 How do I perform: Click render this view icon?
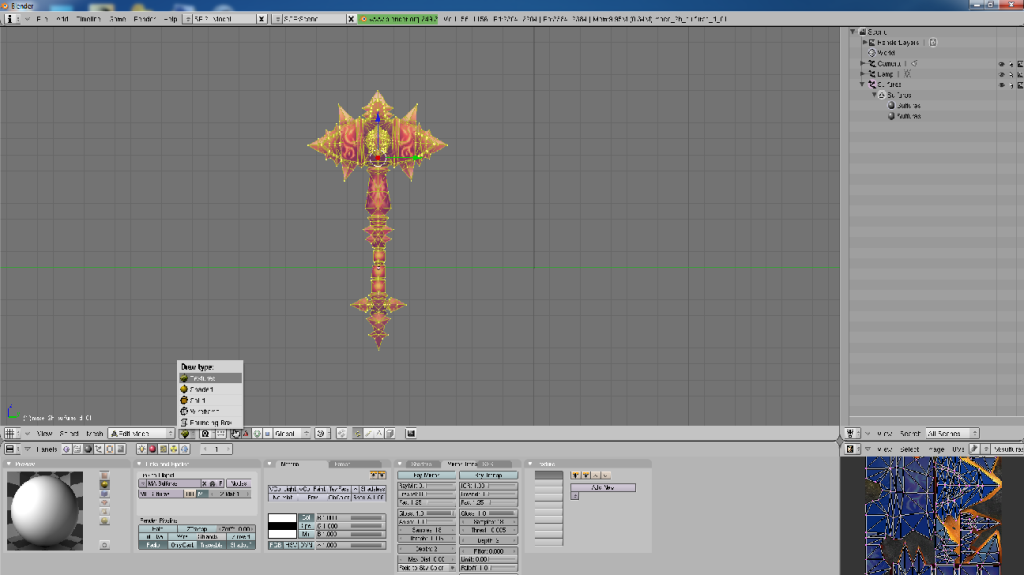coord(411,433)
